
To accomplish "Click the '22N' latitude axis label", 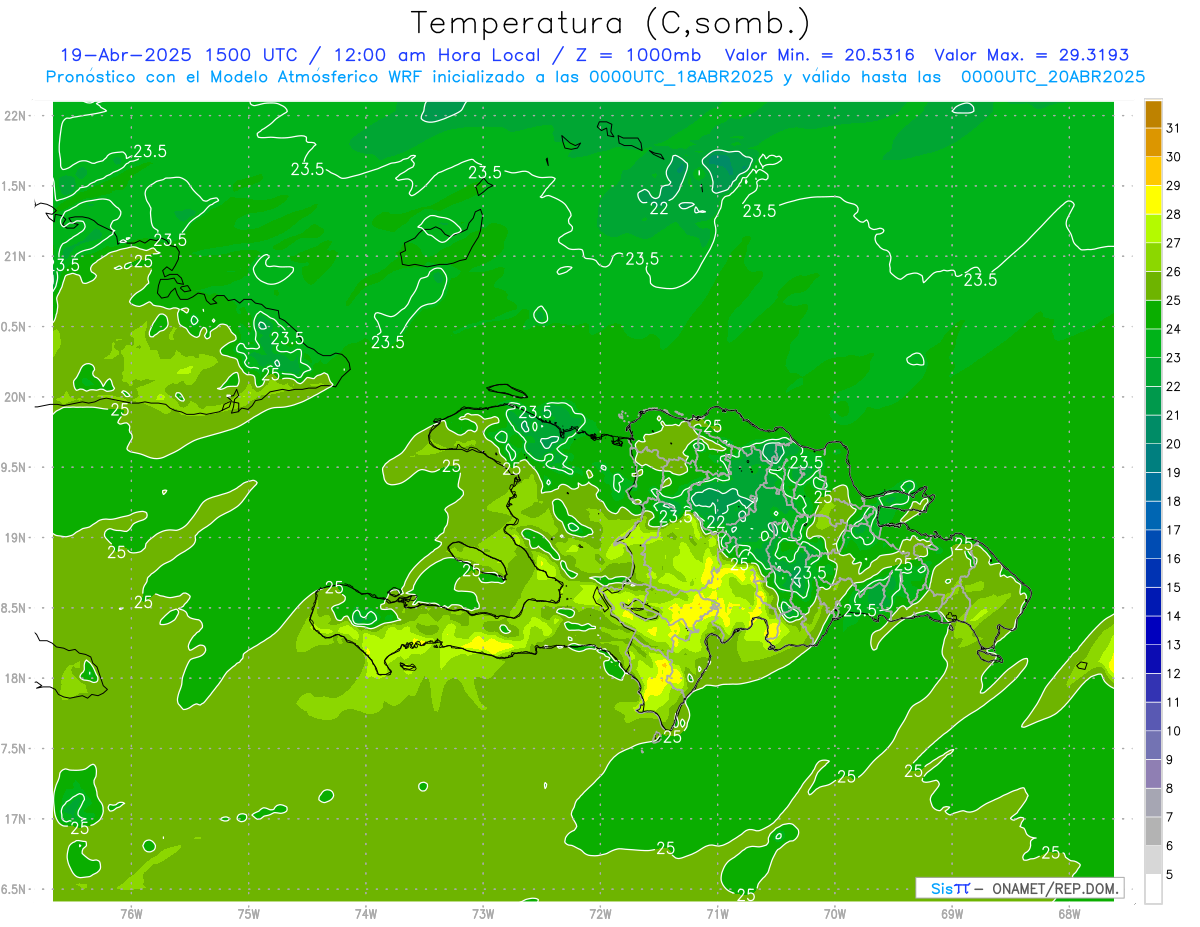I will click(x=14, y=116).
